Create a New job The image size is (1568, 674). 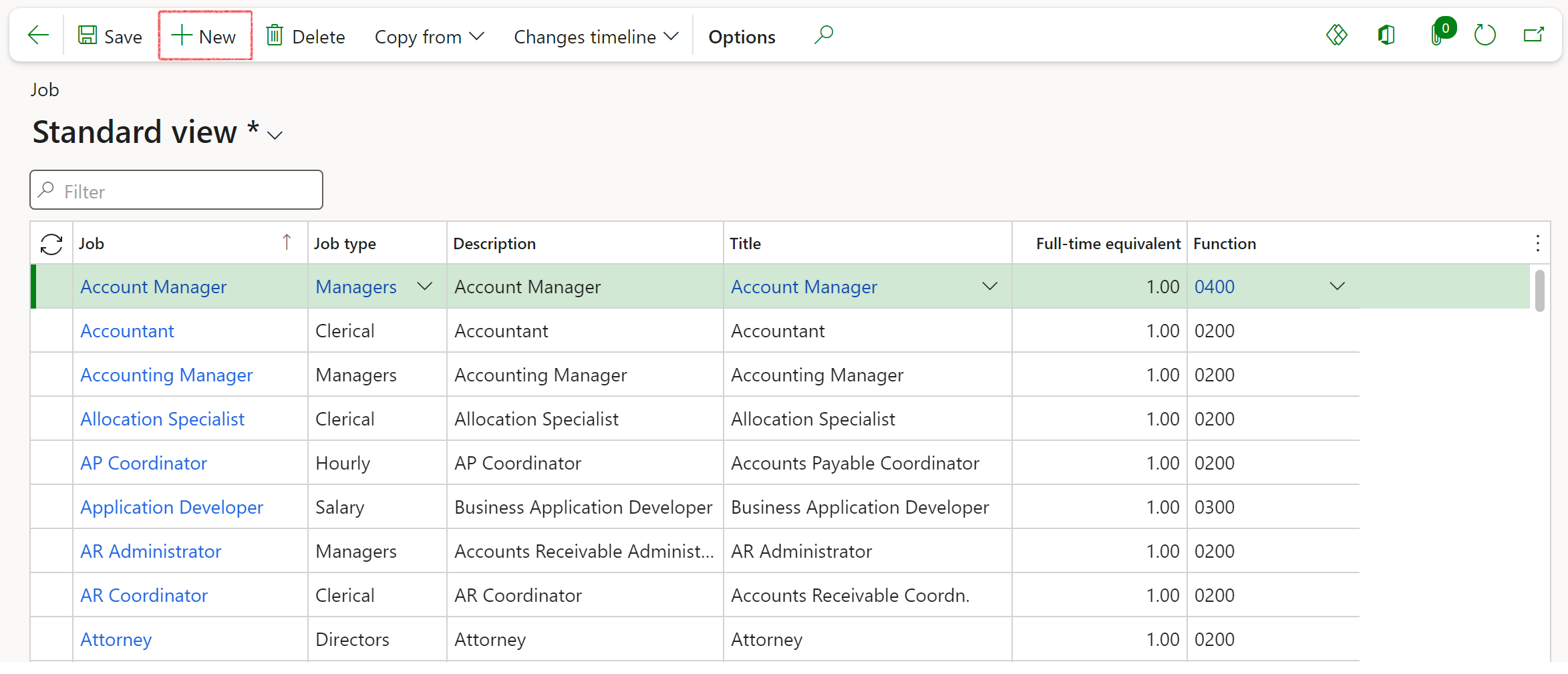tap(204, 36)
